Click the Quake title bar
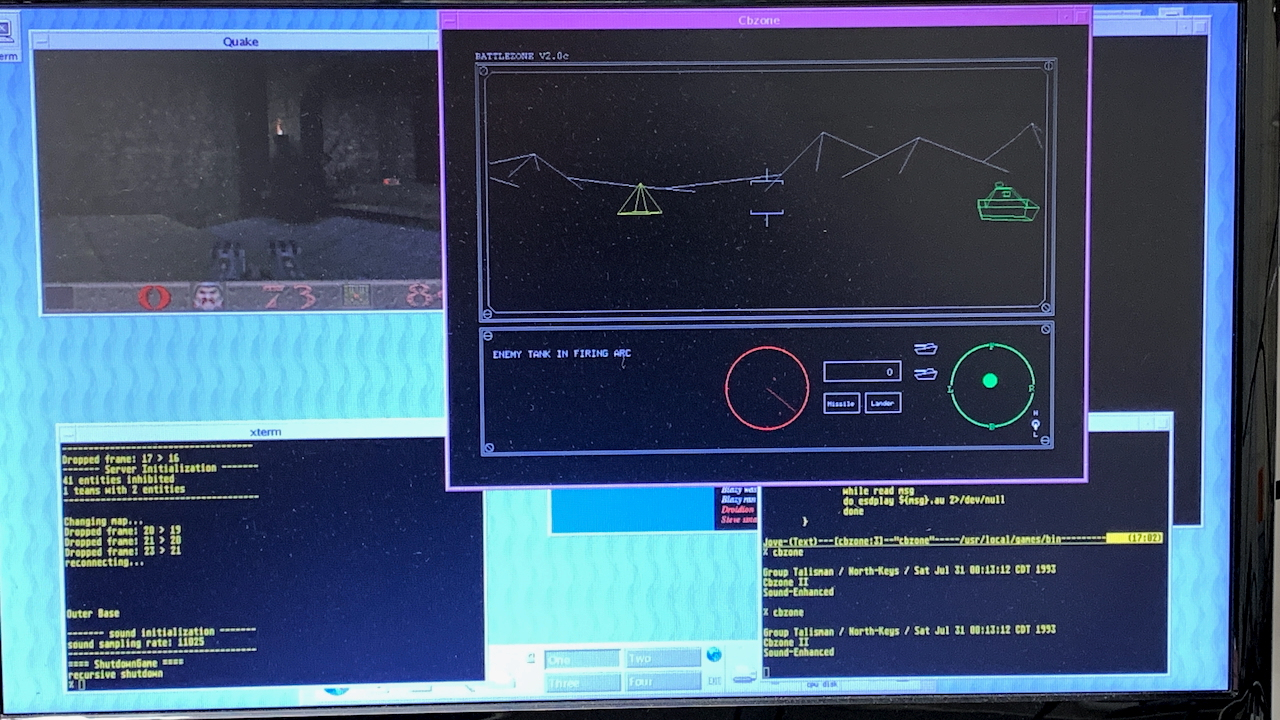The height and width of the screenshot is (720, 1280). pyautogui.click(x=240, y=41)
